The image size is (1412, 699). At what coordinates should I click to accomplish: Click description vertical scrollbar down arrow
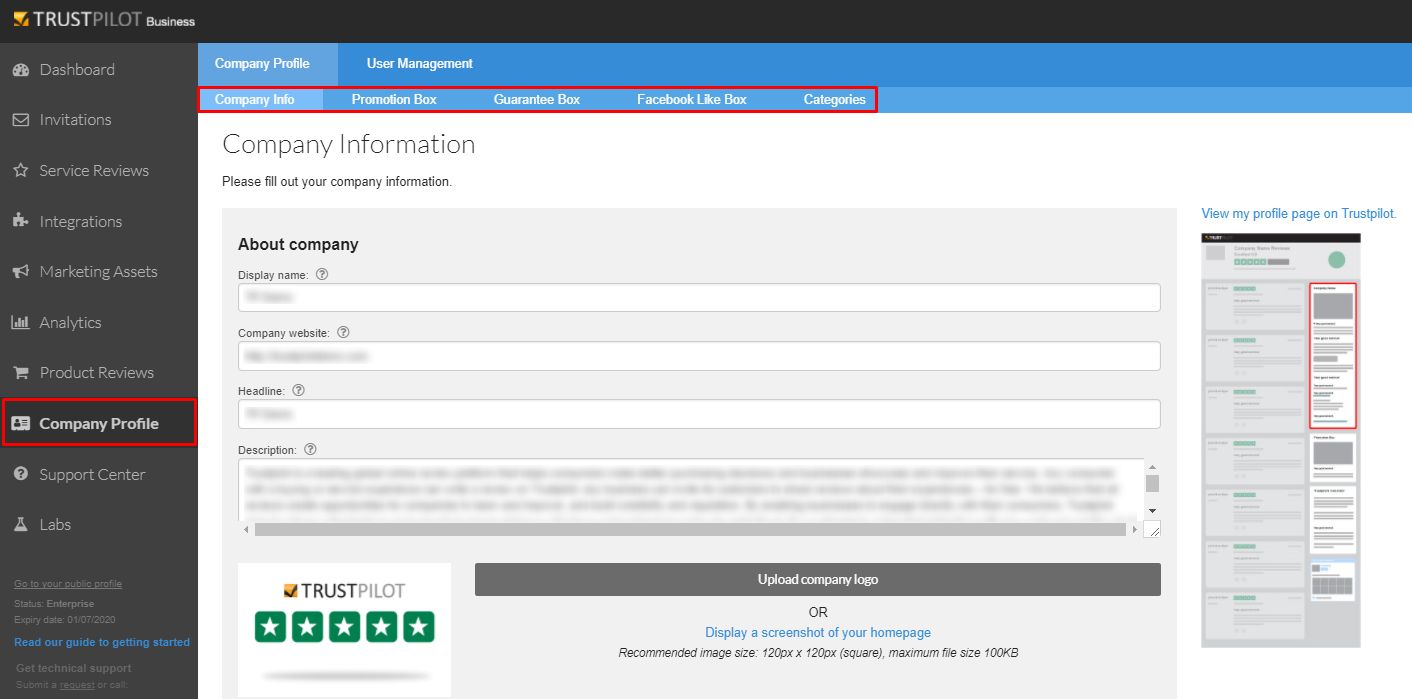coord(1152,511)
